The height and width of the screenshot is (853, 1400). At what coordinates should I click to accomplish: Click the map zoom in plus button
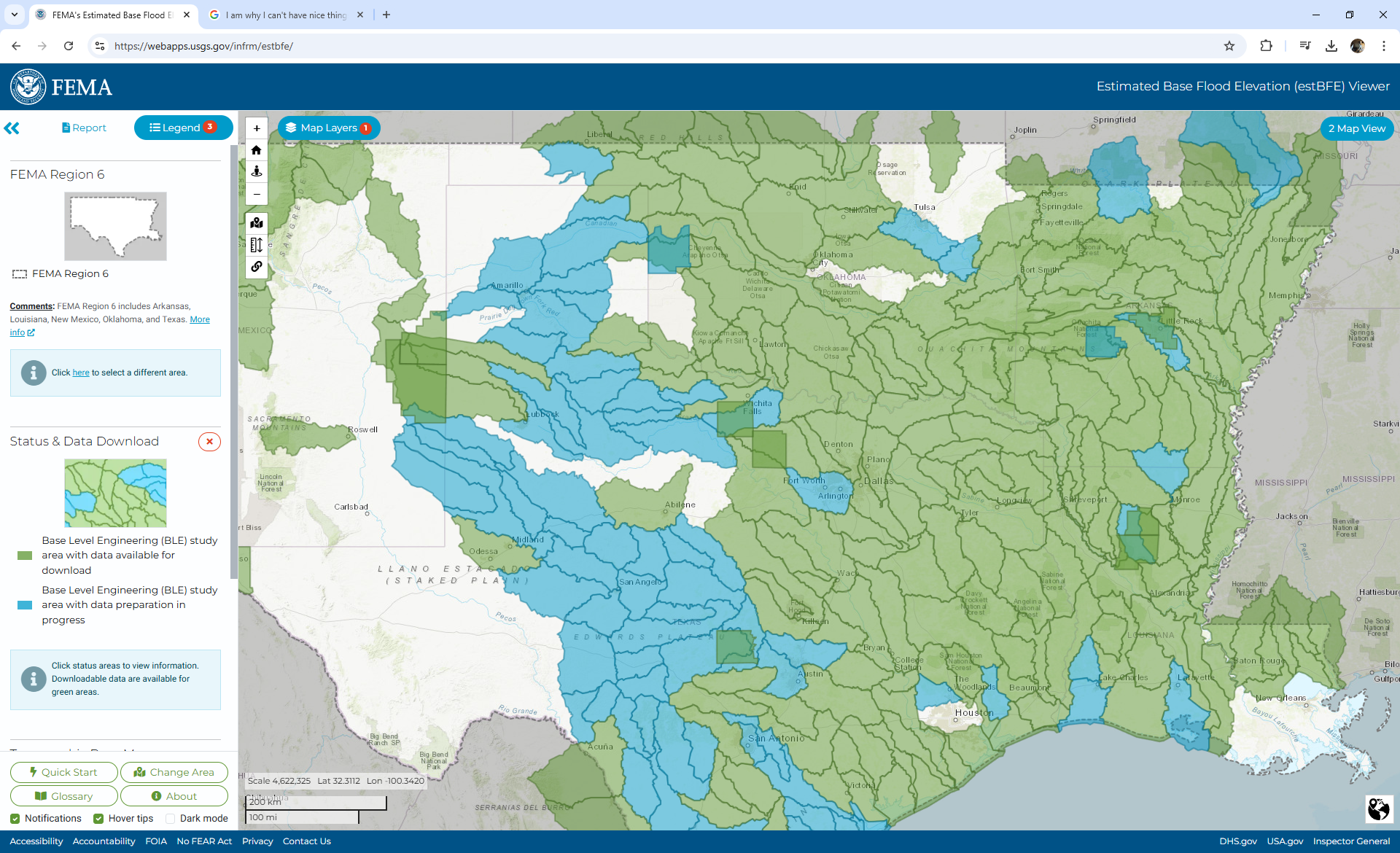point(257,128)
